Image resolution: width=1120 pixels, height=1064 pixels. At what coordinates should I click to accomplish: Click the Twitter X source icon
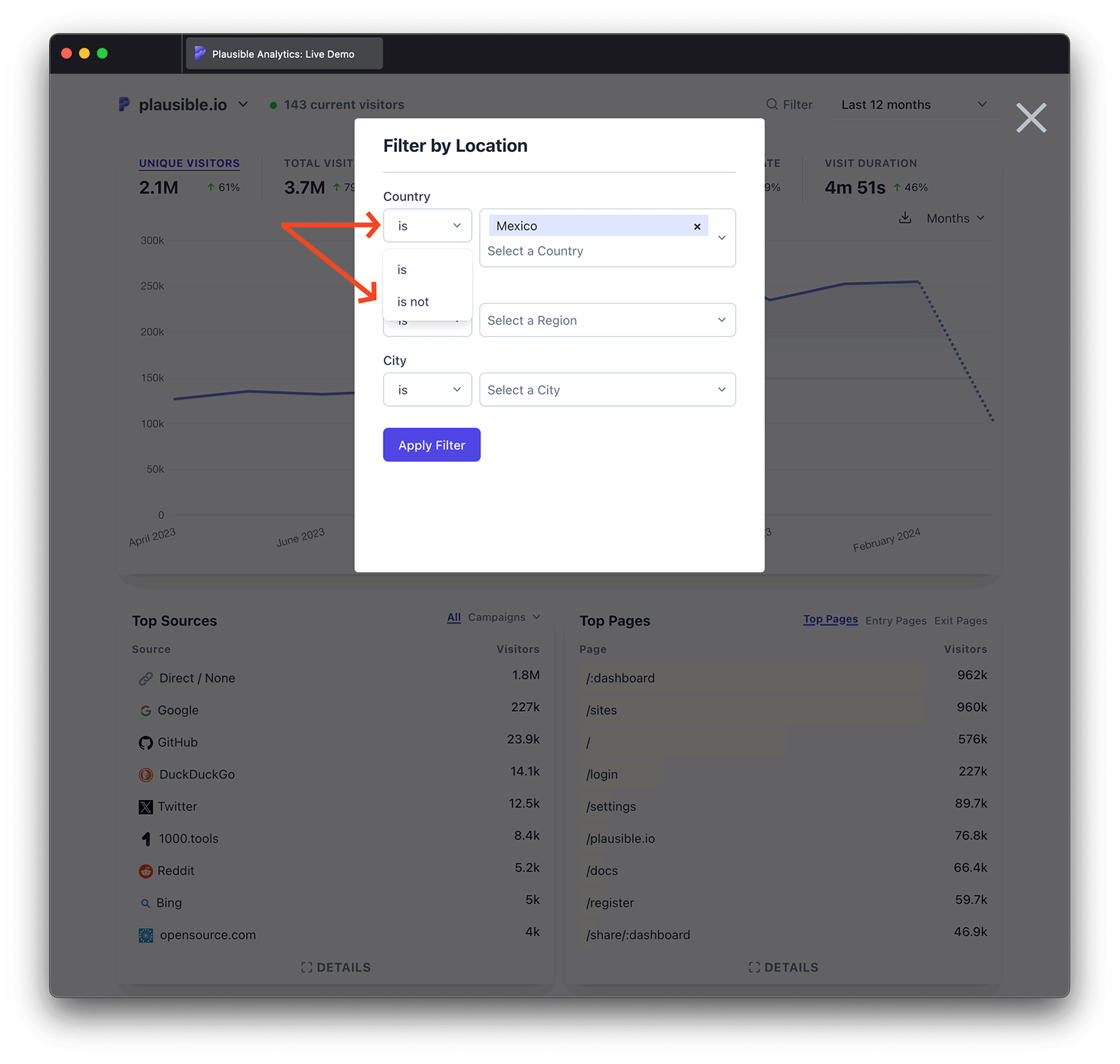pyautogui.click(x=146, y=807)
